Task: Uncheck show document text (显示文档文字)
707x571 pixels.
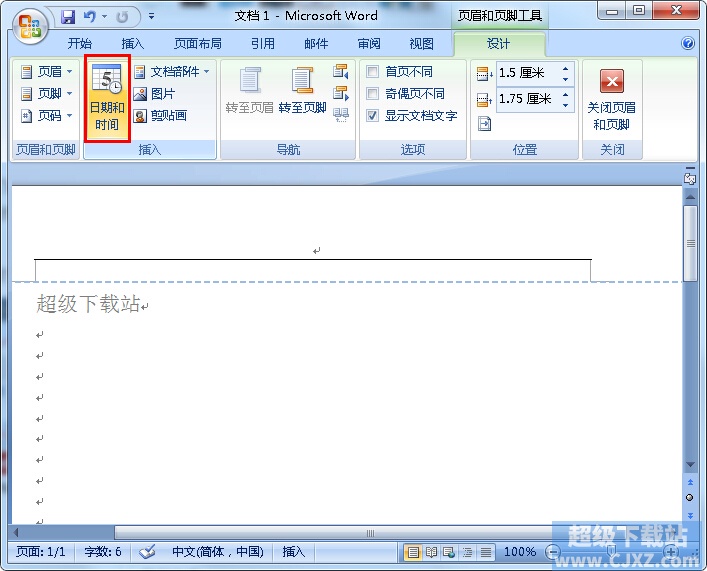Action: pyautogui.click(x=373, y=116)
